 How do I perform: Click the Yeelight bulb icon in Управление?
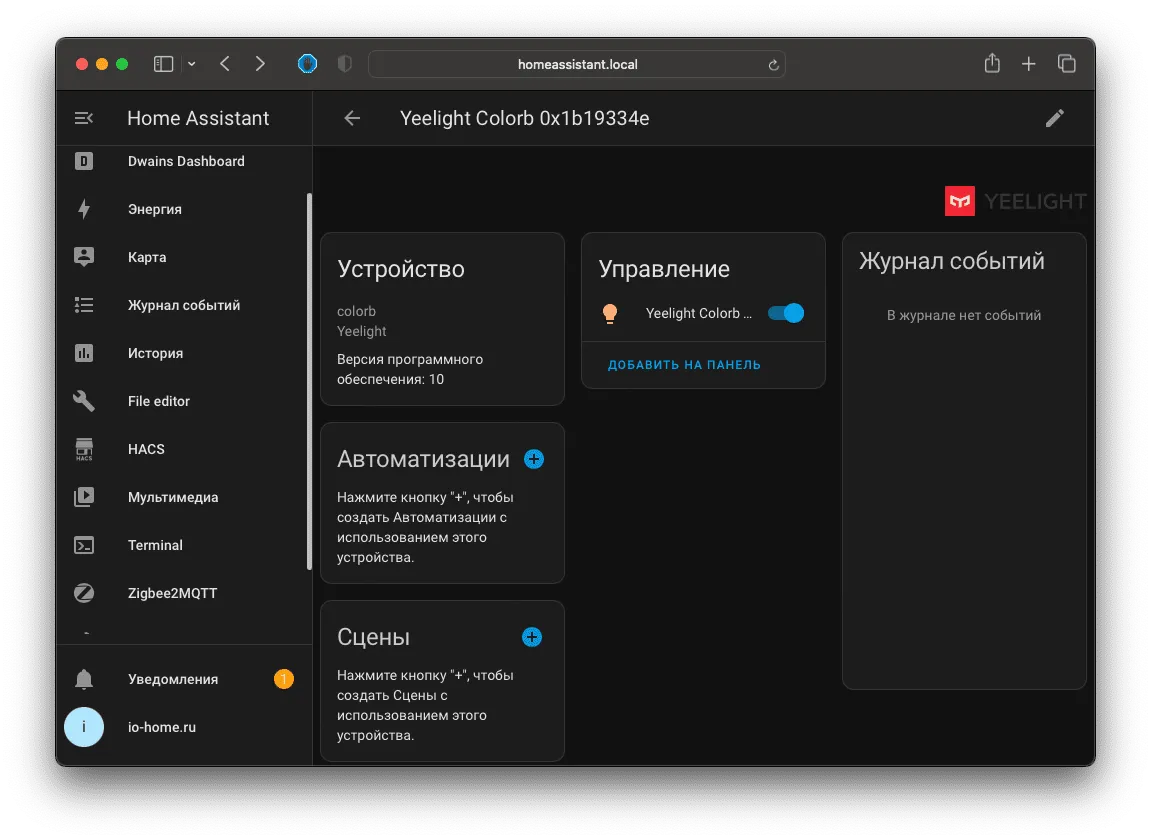point(609,314)
